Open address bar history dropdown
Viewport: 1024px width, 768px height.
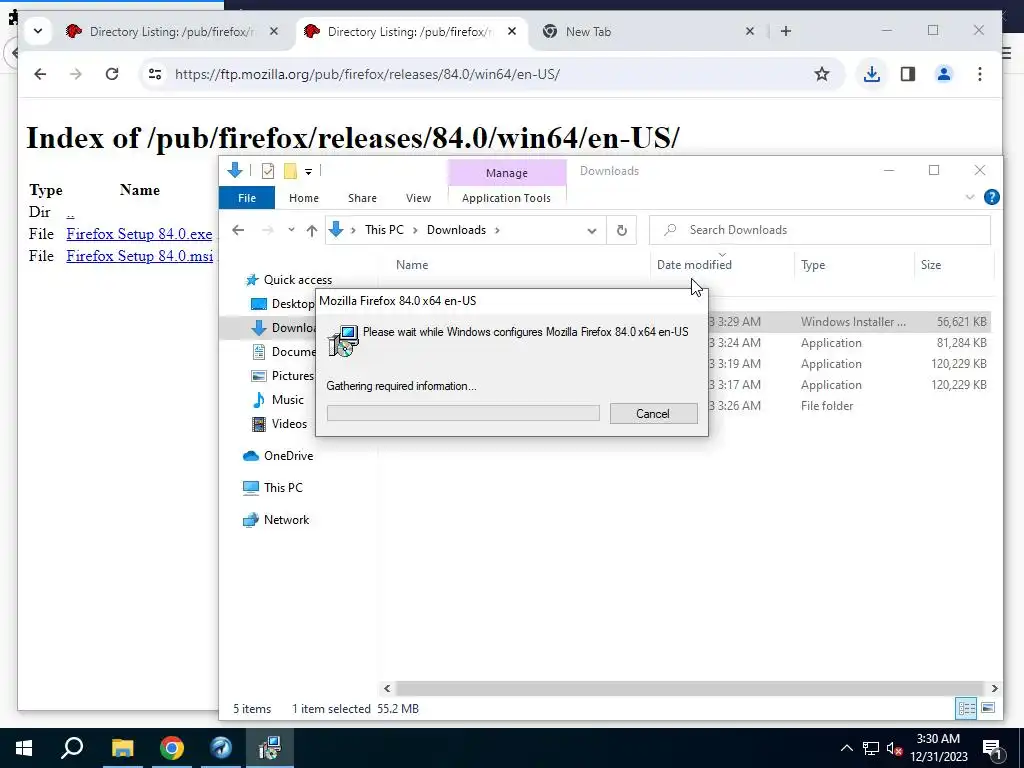click(592, 231)
